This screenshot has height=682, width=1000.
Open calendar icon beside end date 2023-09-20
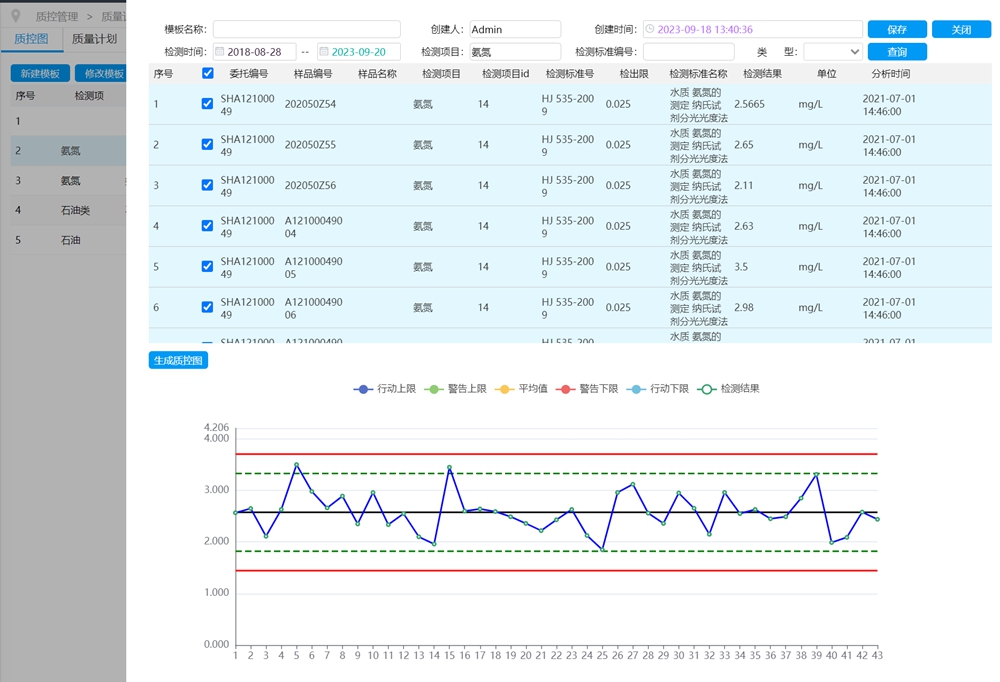click(x=323, y=52)
